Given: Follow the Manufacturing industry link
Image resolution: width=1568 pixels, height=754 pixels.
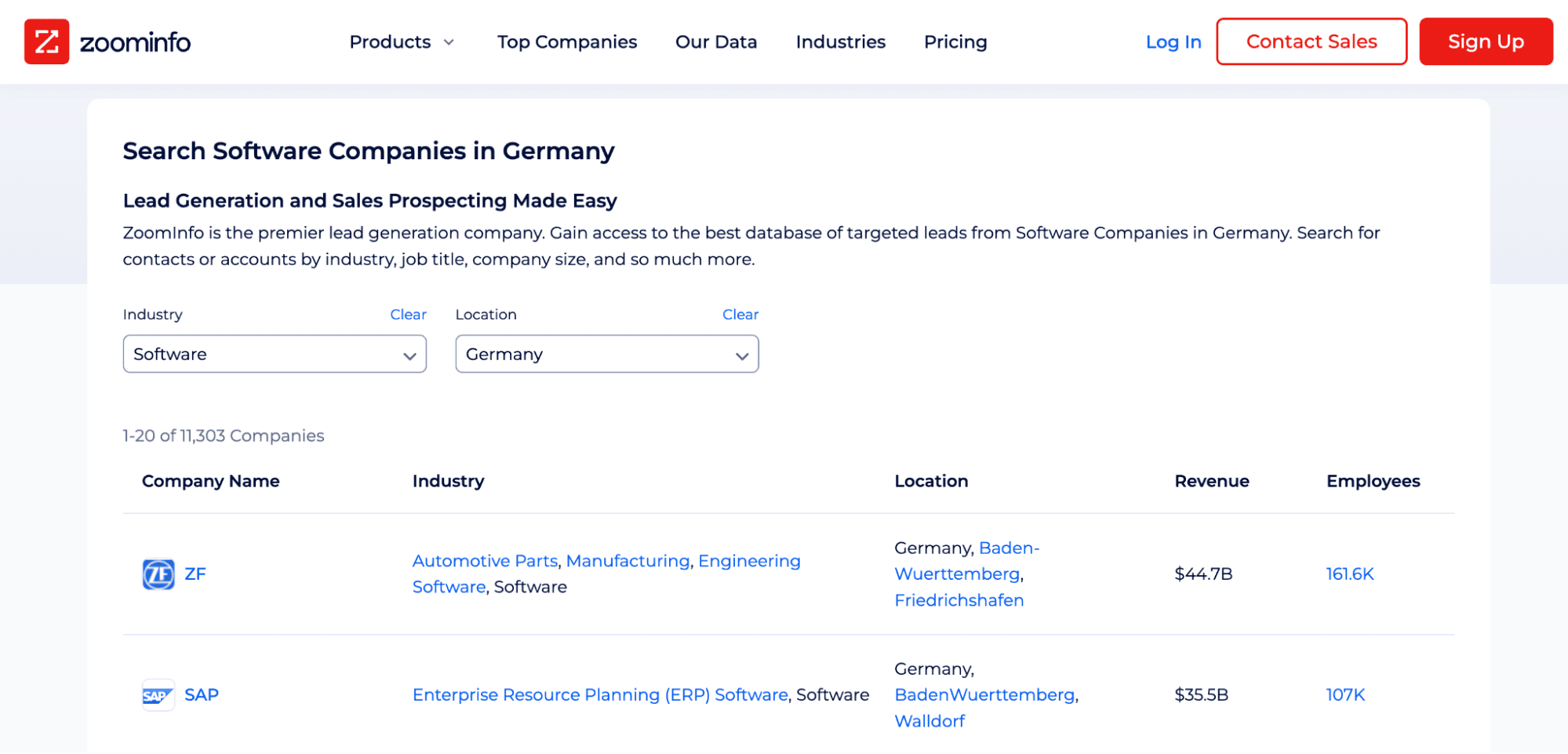Looking at the screenshot, I should [x=628, y=561].
